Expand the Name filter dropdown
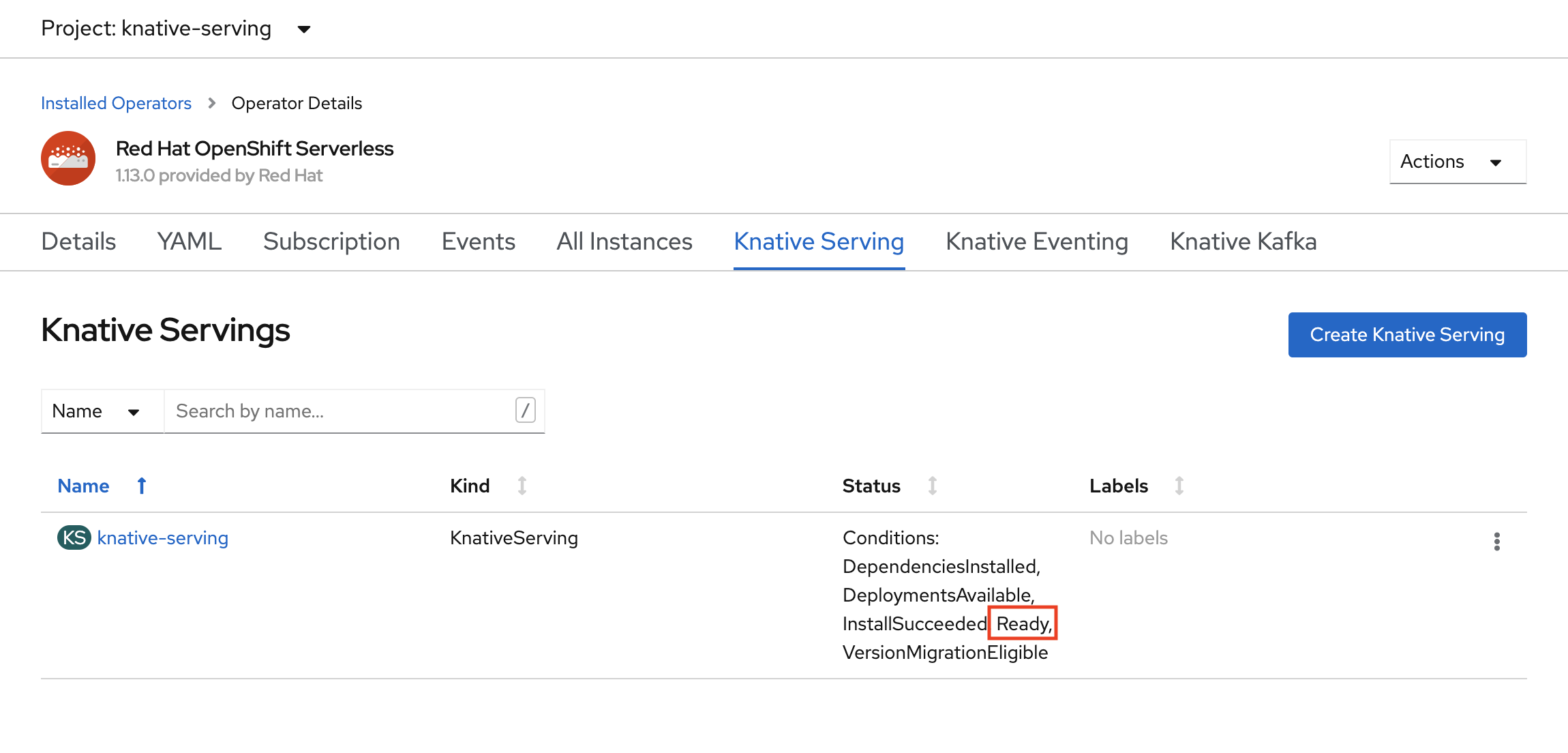 click(97, 411)
